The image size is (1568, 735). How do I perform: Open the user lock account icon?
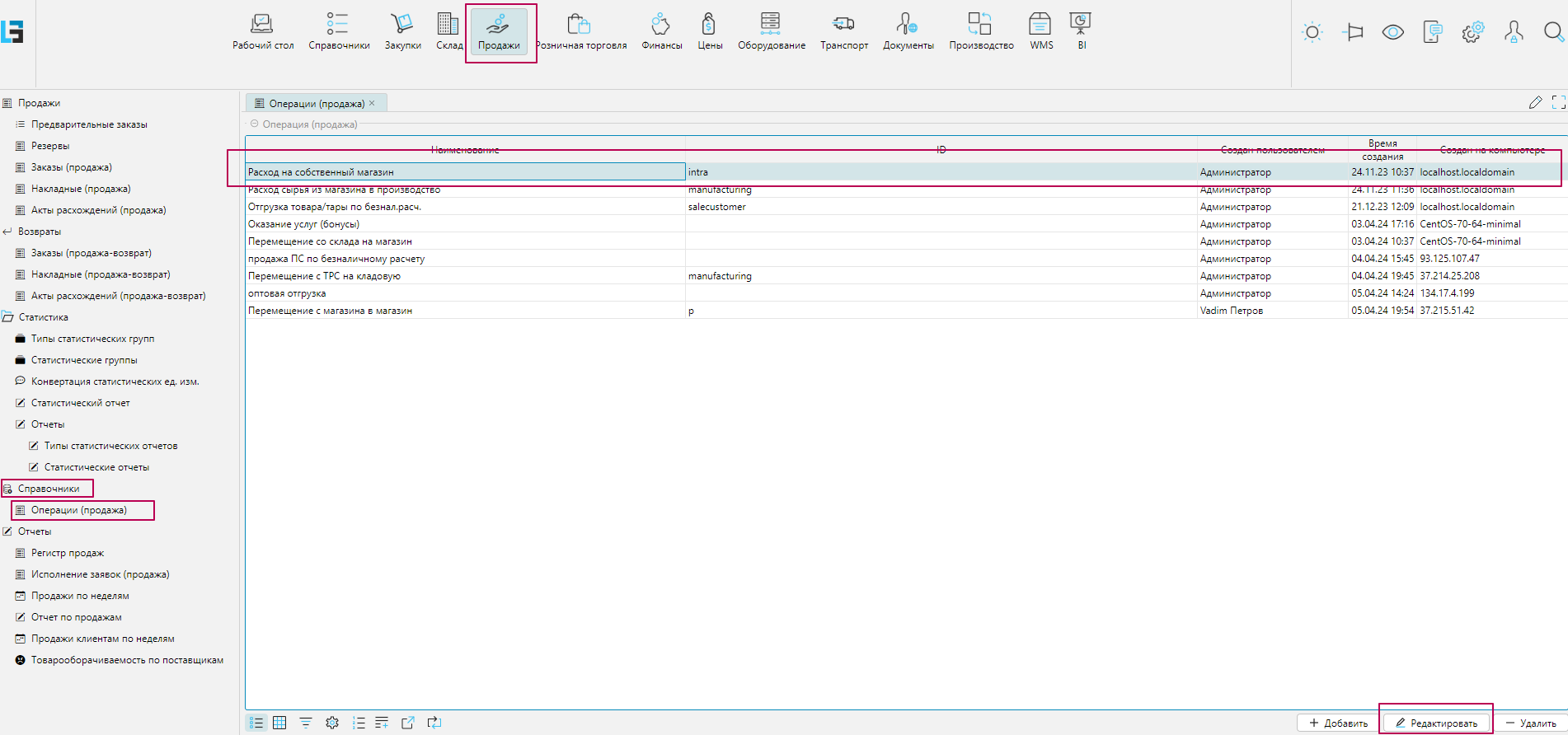[1514, 32]
